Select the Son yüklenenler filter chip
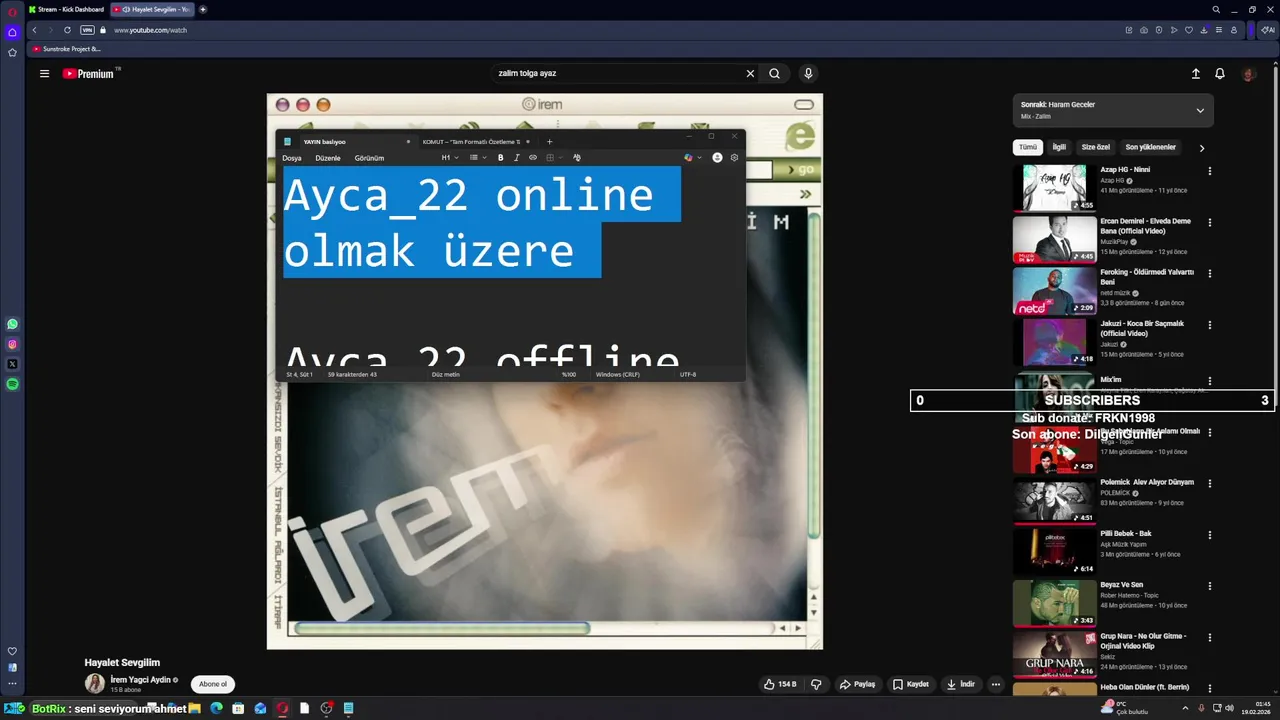Image resolution: width=1280 pixels, height=720 pixels. click(x=1150, y=147)
